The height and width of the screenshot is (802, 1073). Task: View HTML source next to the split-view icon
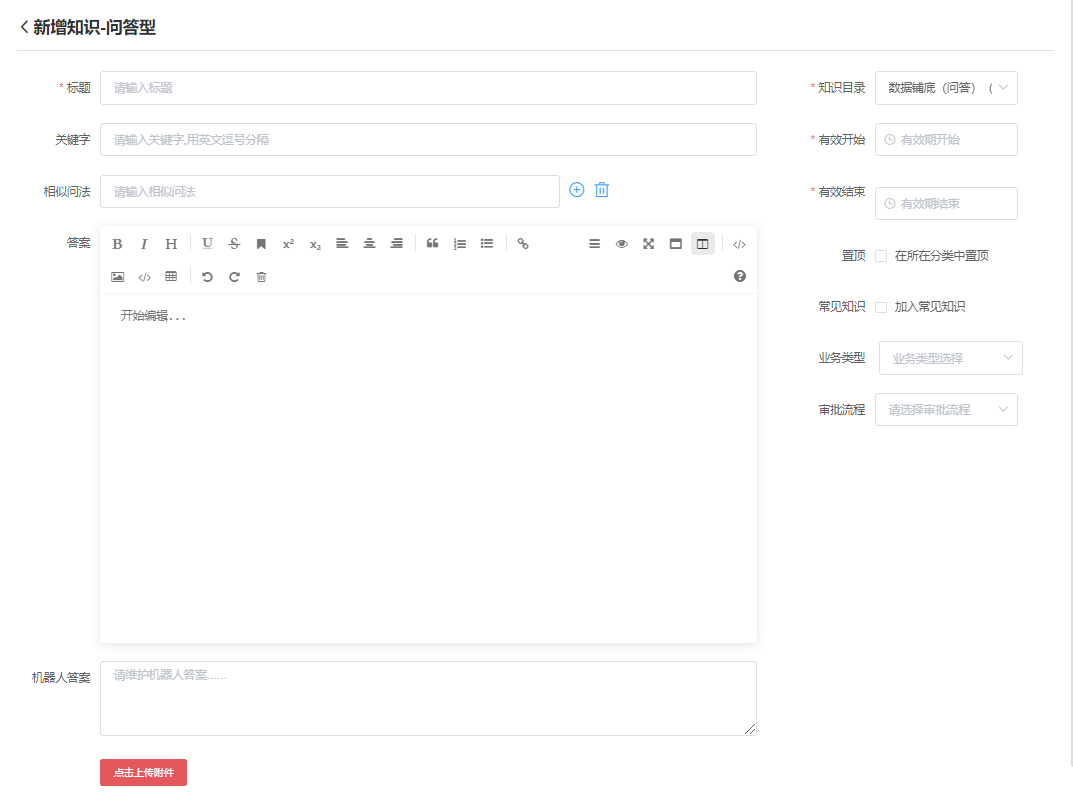[x=739, y=244]
